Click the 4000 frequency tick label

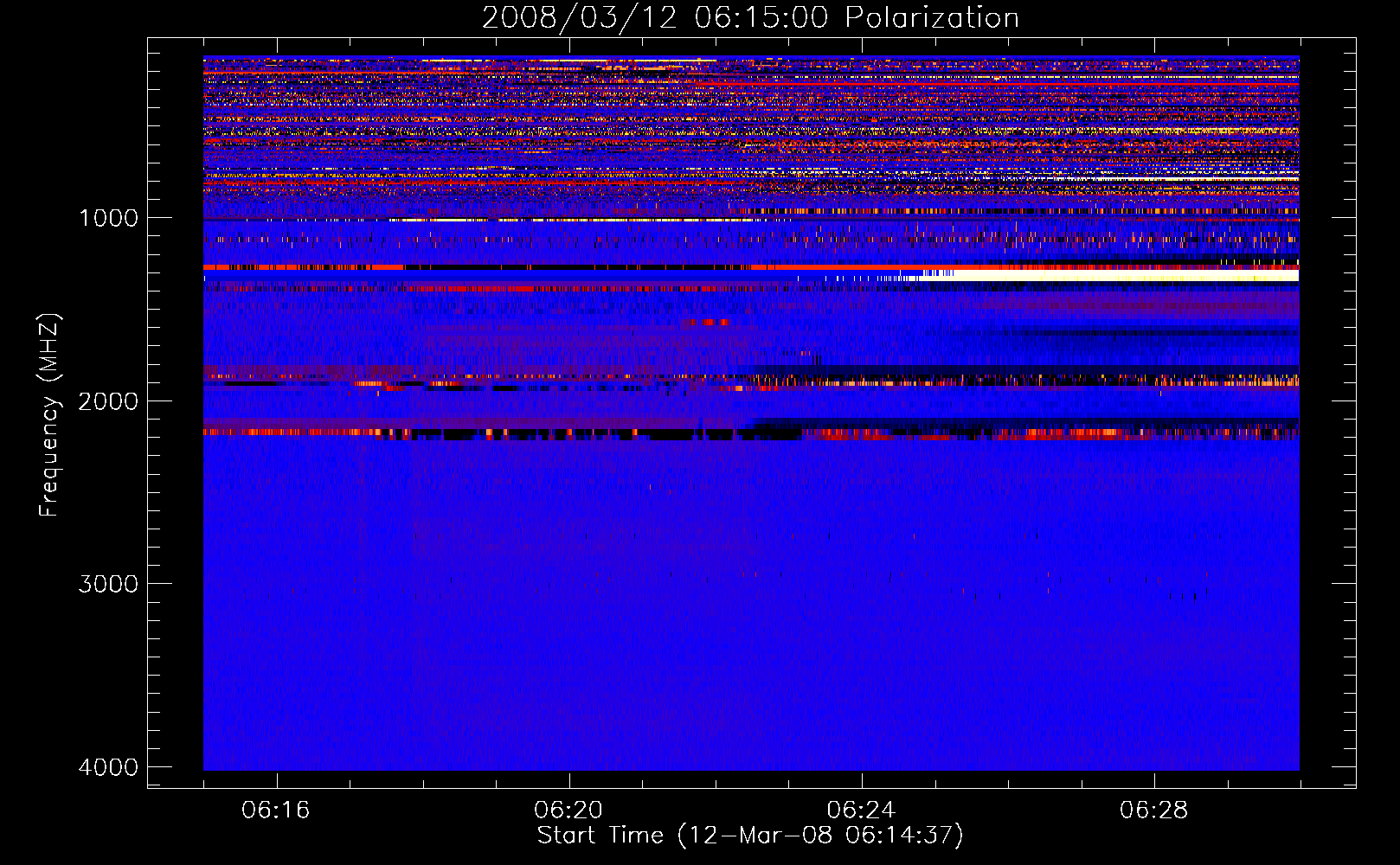108,767
